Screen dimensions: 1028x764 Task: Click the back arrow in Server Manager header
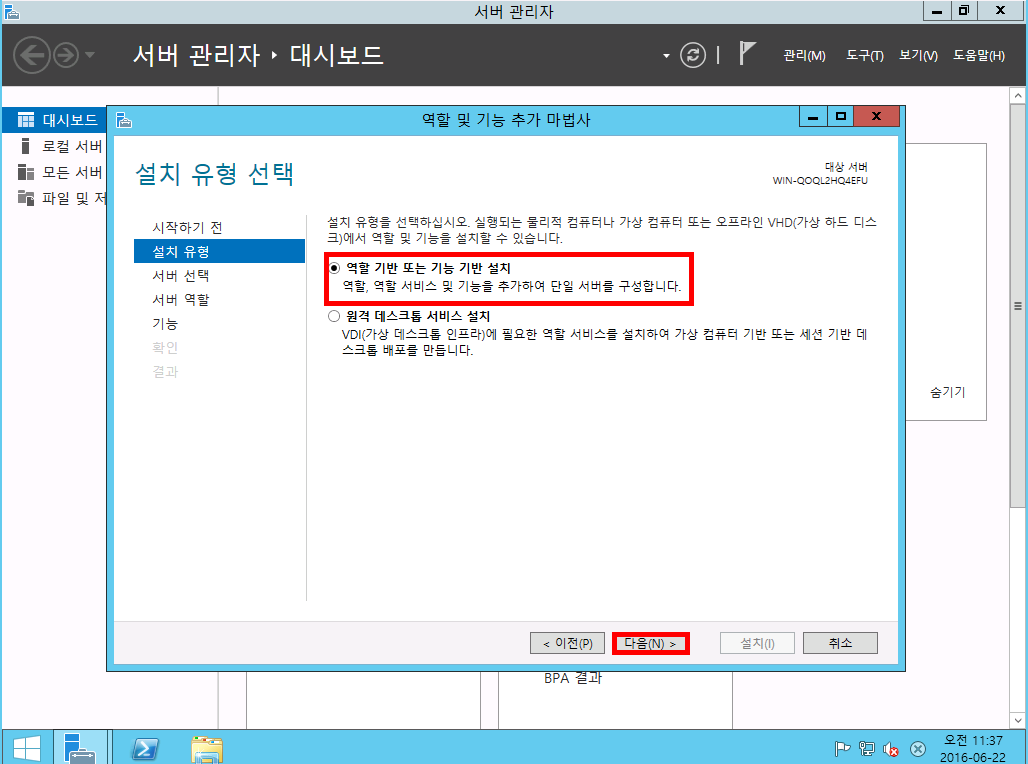(31, 55)
